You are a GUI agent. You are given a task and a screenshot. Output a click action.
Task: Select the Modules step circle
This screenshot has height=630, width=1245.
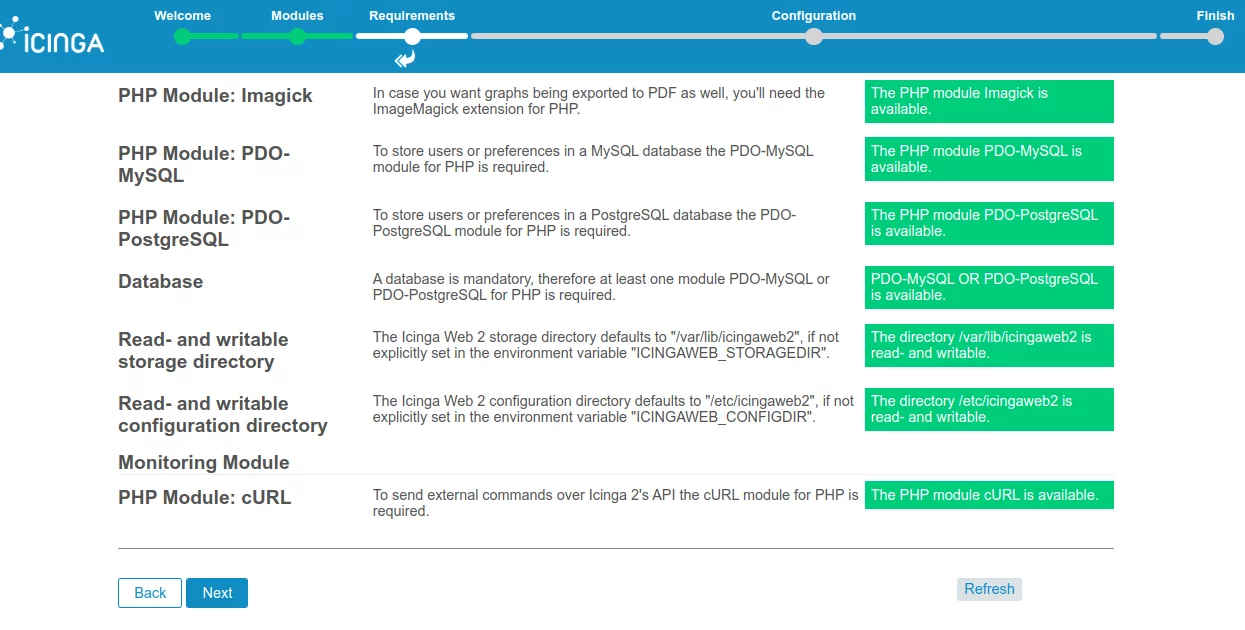pyautogui.click(x=297, y=37)
